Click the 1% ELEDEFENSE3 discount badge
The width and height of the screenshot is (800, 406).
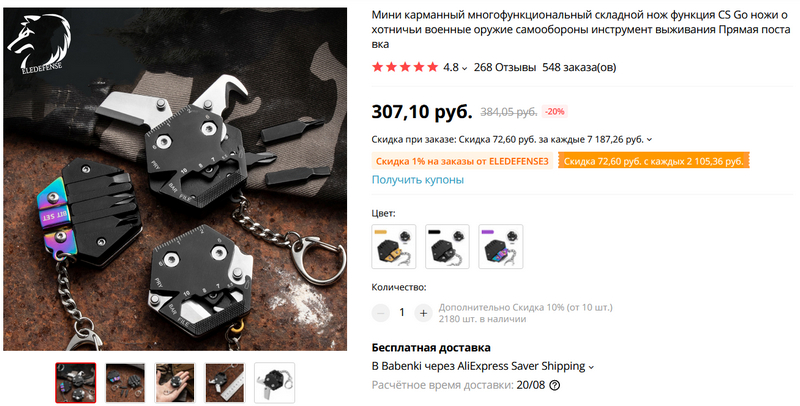click(462, 161)
